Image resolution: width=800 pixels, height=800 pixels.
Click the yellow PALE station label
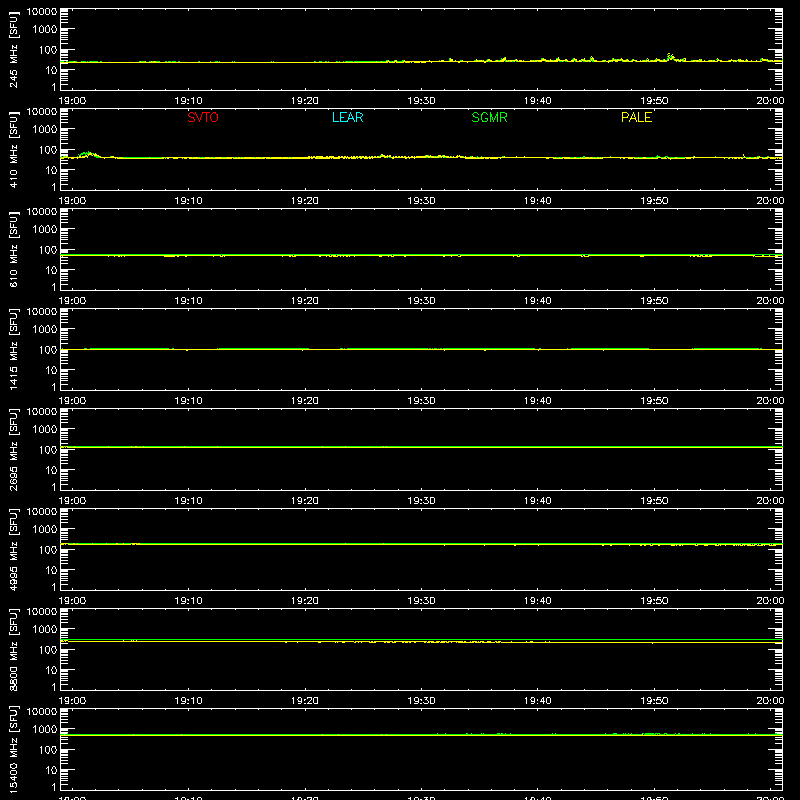point(636,117)
